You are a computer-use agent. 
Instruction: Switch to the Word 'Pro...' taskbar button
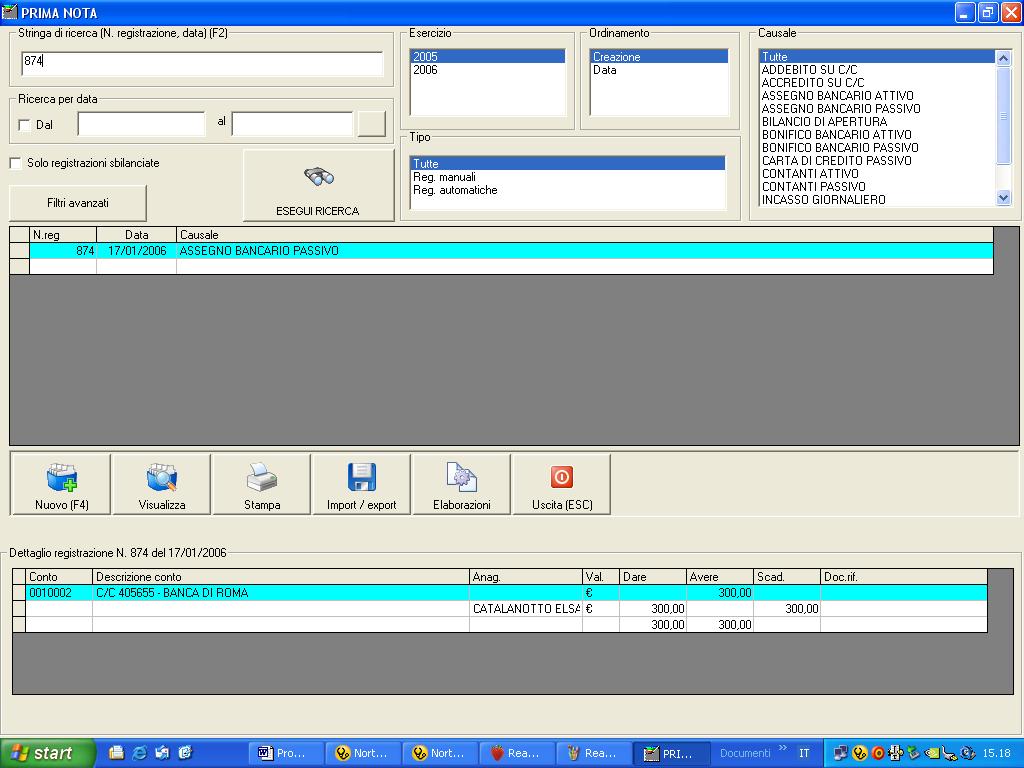pos(287,753)
